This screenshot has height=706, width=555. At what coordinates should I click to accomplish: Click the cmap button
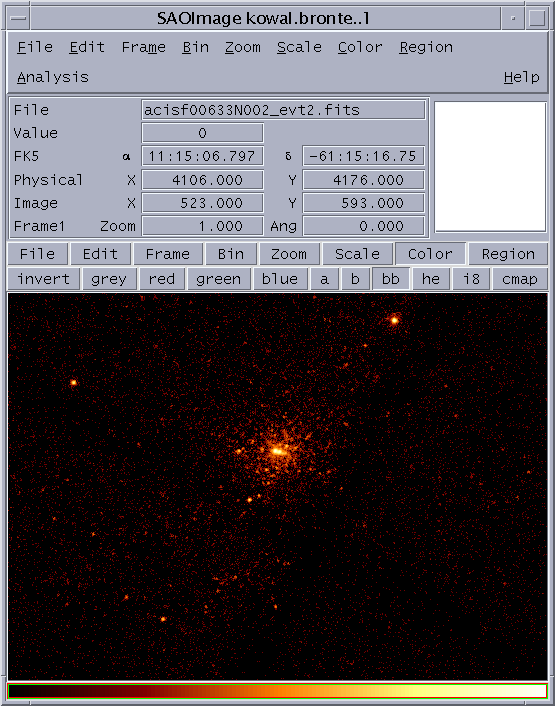click(x=520, y=279)
